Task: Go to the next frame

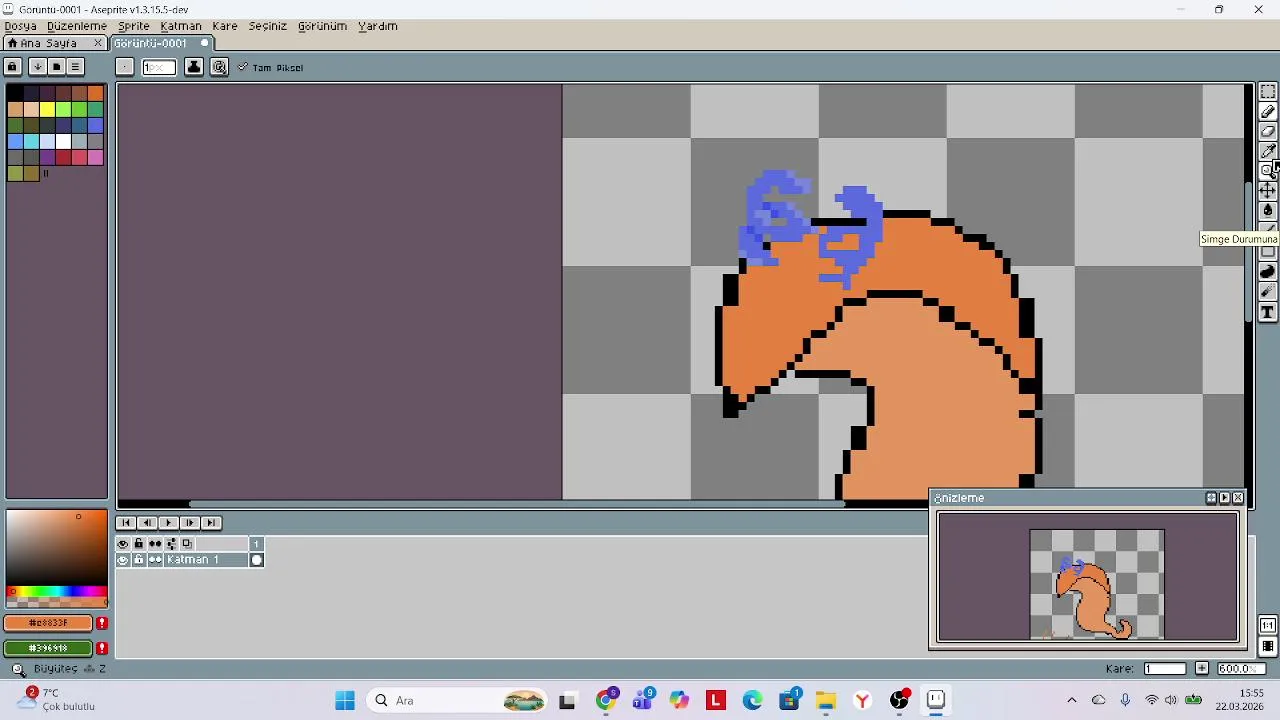Action: tap(189, 523)
